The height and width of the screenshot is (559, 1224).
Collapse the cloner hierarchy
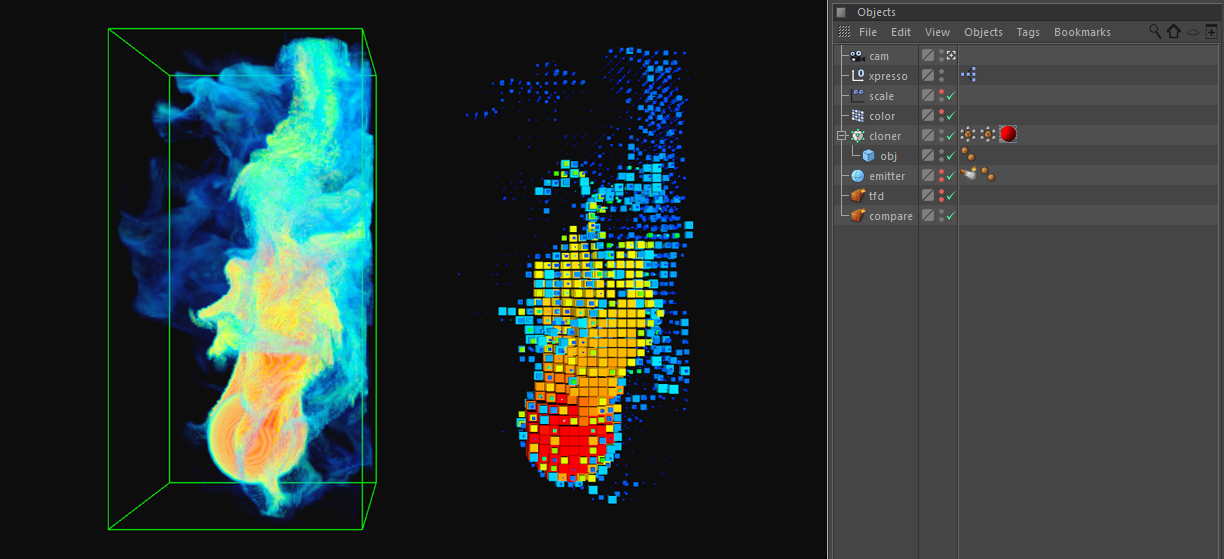click(842, 136)
